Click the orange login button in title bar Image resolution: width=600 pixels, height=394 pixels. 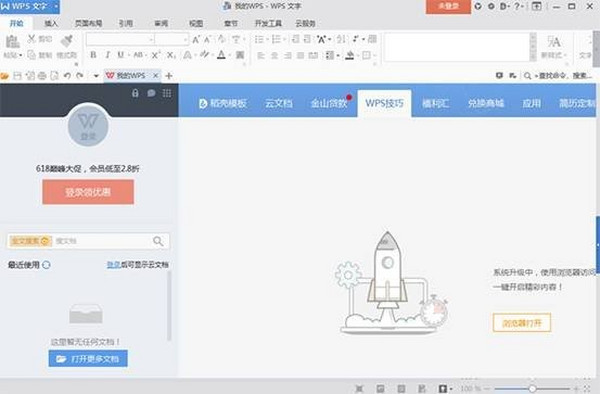pos(448,7)
